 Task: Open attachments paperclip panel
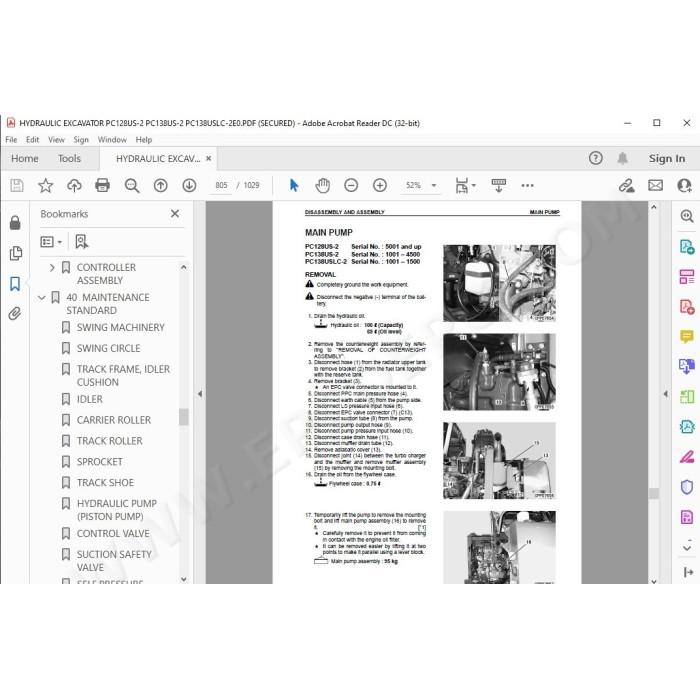point(15,314)
